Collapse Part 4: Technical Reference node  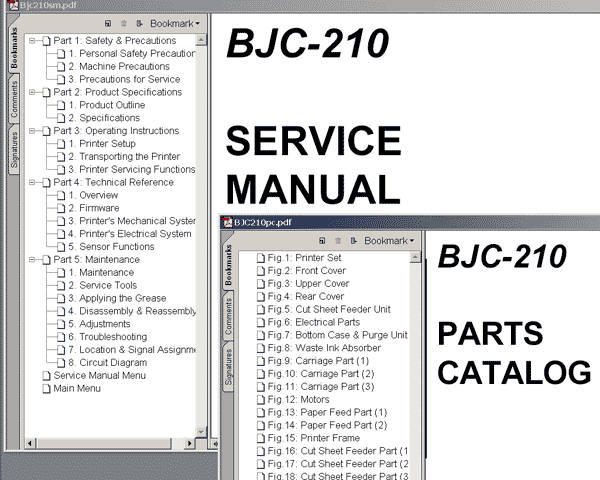(x=32, y=182)
